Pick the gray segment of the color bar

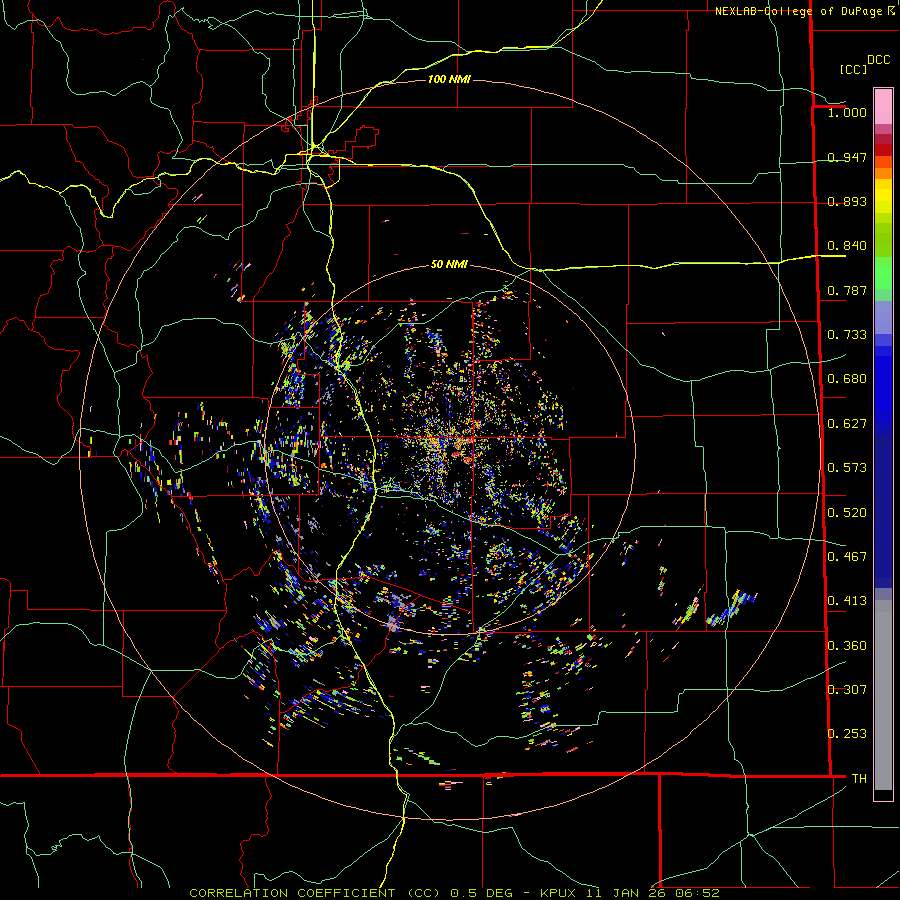pyautogui.click(x=883, y=695)
